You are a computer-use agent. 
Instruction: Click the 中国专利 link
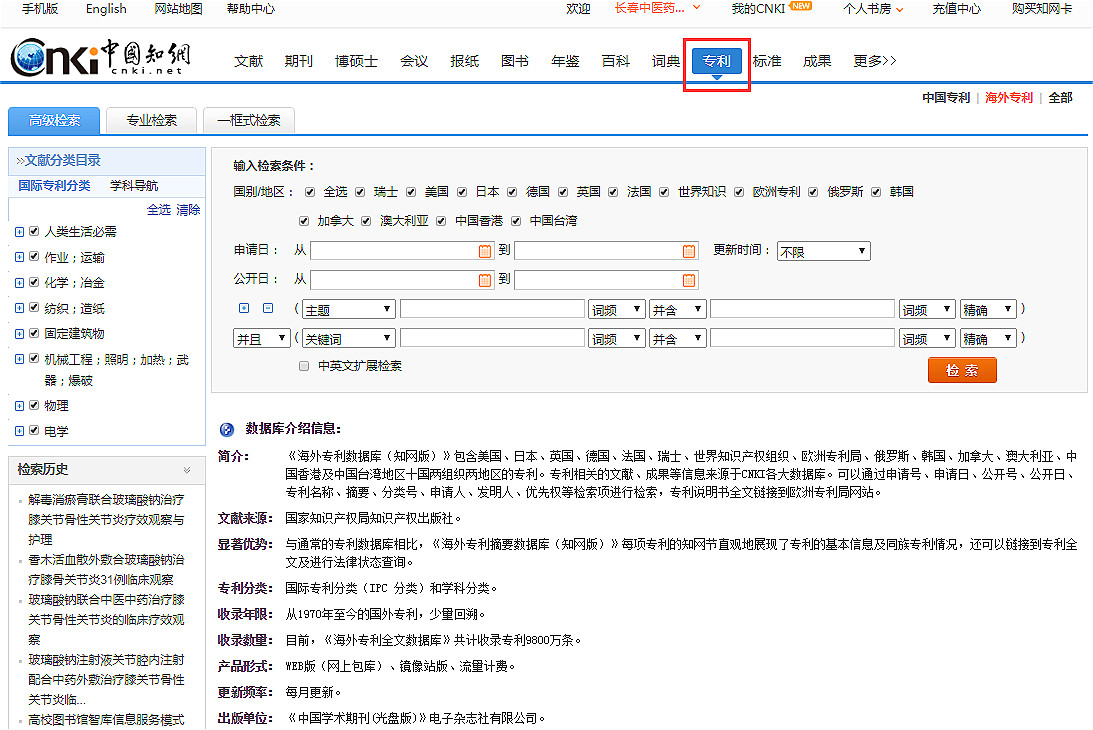946,98
